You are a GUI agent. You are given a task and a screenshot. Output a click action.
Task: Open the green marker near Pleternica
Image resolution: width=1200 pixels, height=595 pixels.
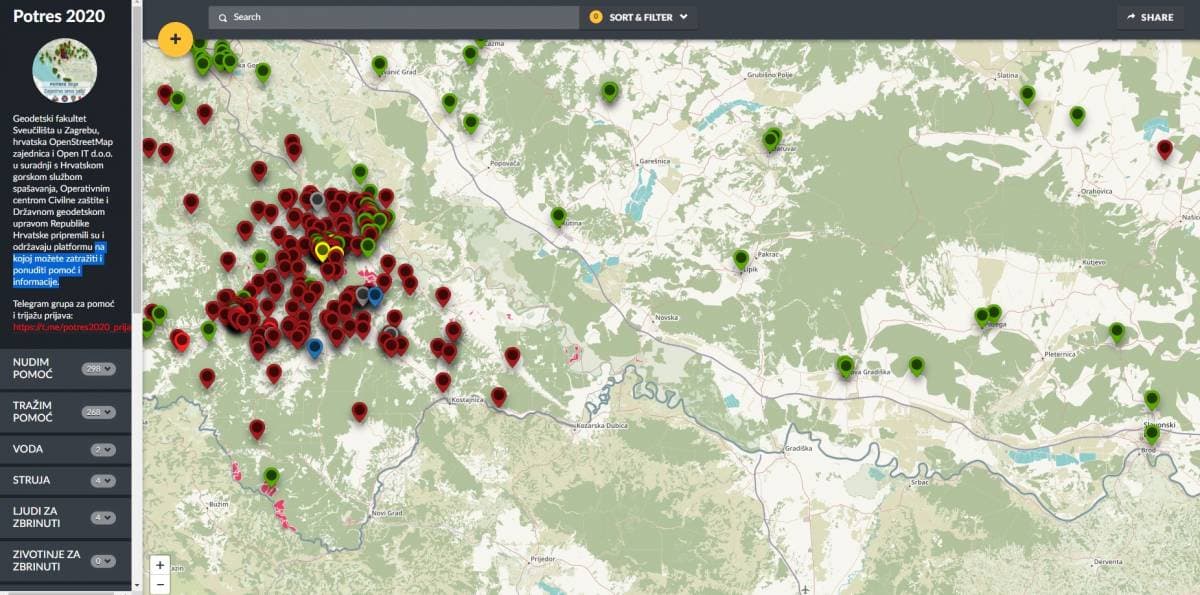pos(1117,332)
